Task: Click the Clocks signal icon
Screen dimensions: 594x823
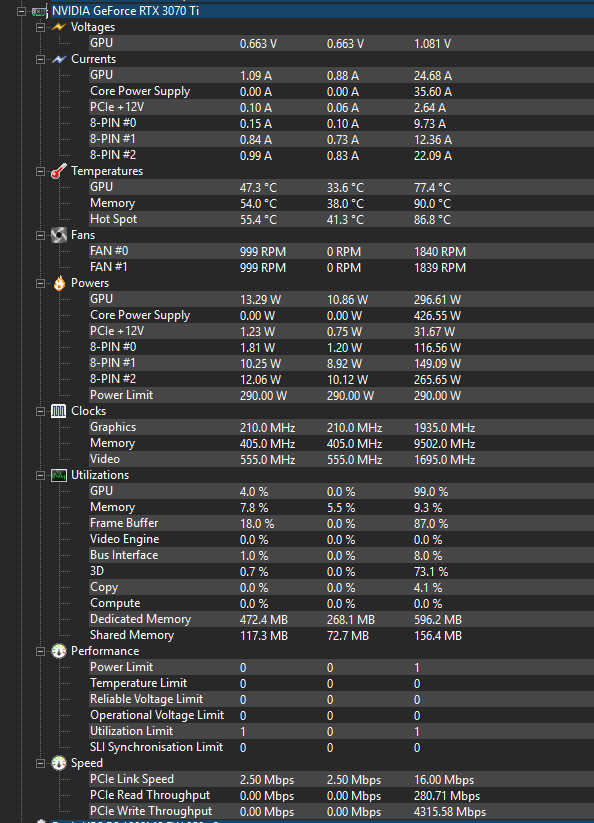Action: pyautogui.click(x=59, y=411)
